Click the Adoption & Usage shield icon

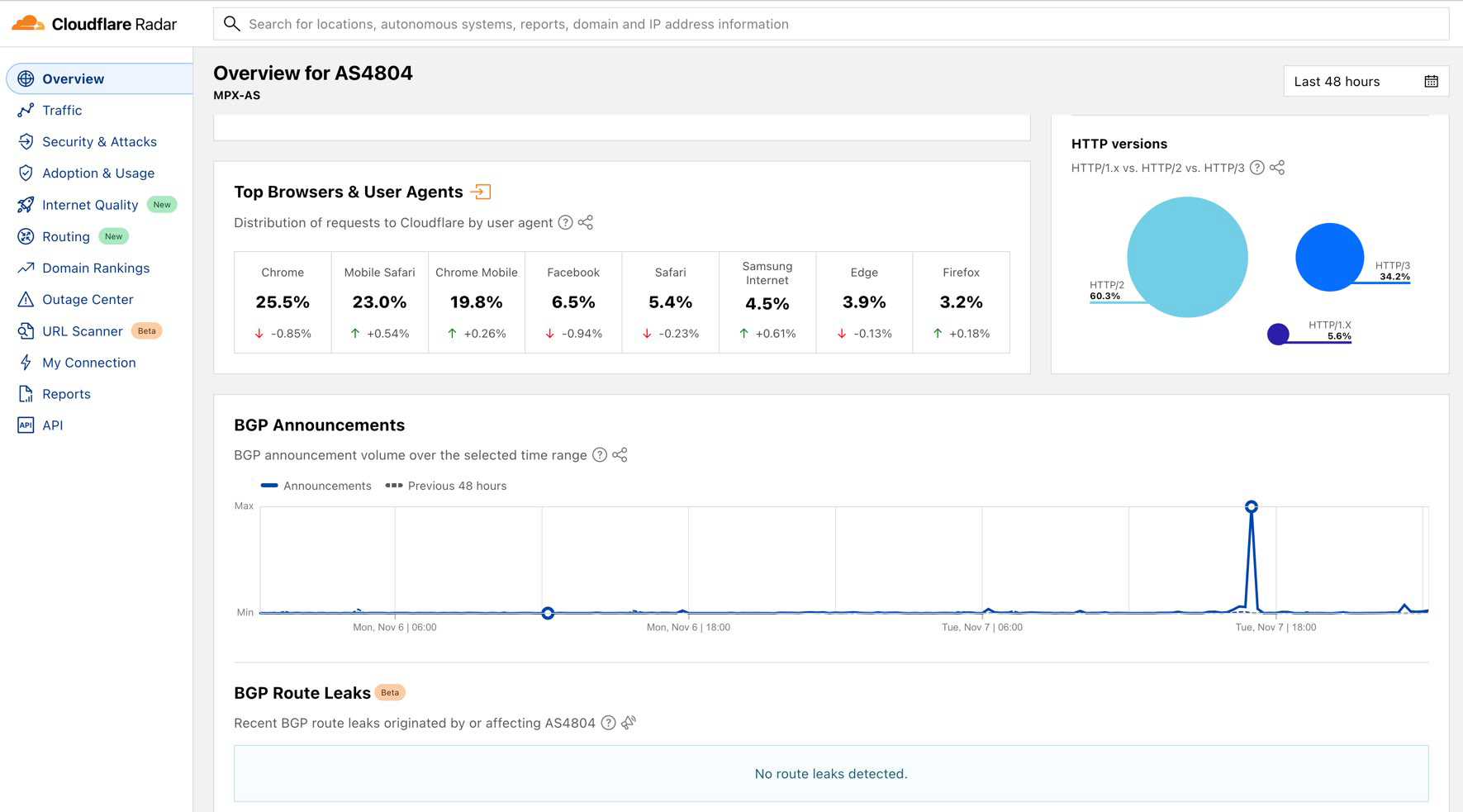pos(26,173)
